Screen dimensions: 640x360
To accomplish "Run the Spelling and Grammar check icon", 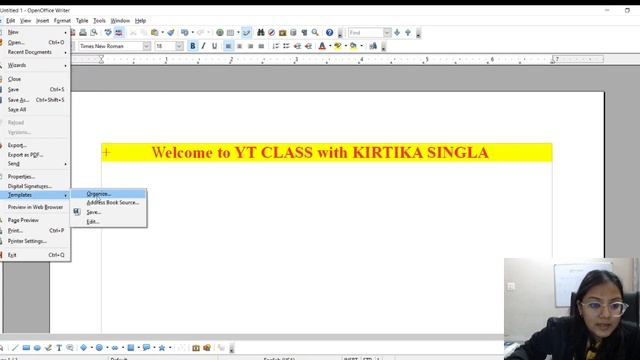I will (108, 33).
